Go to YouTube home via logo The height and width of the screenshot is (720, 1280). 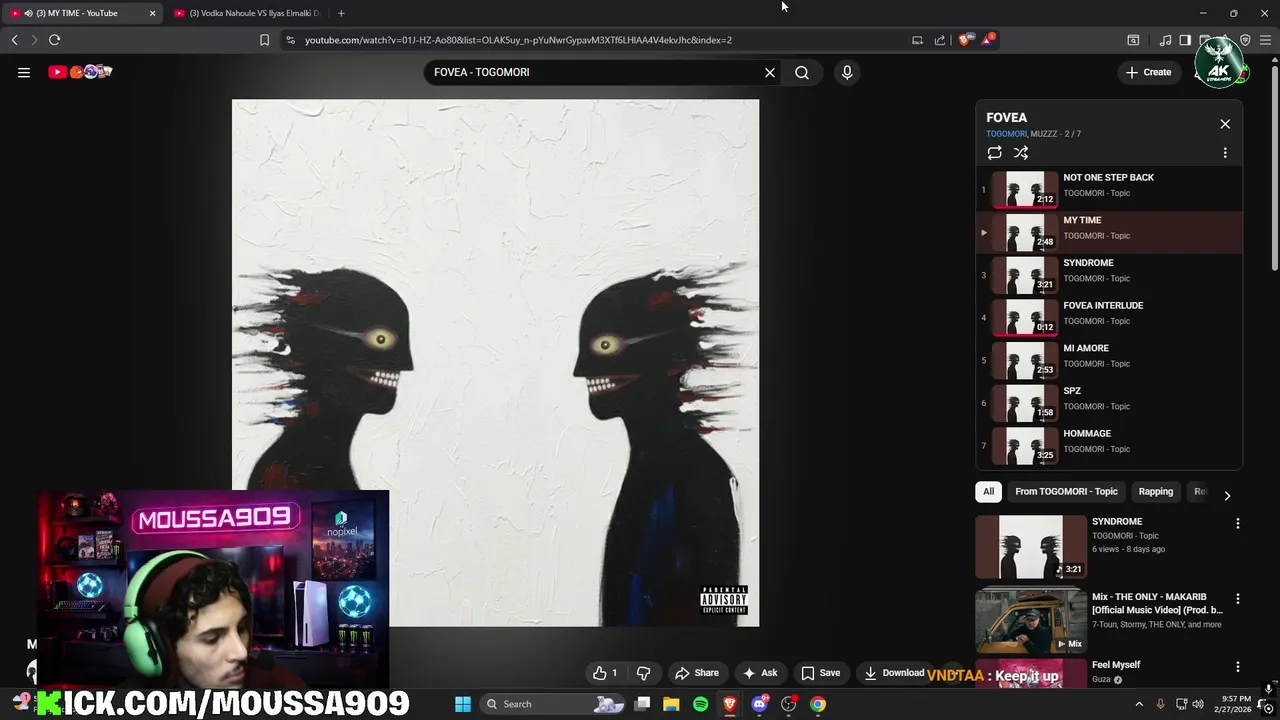[x=80, y=72]
